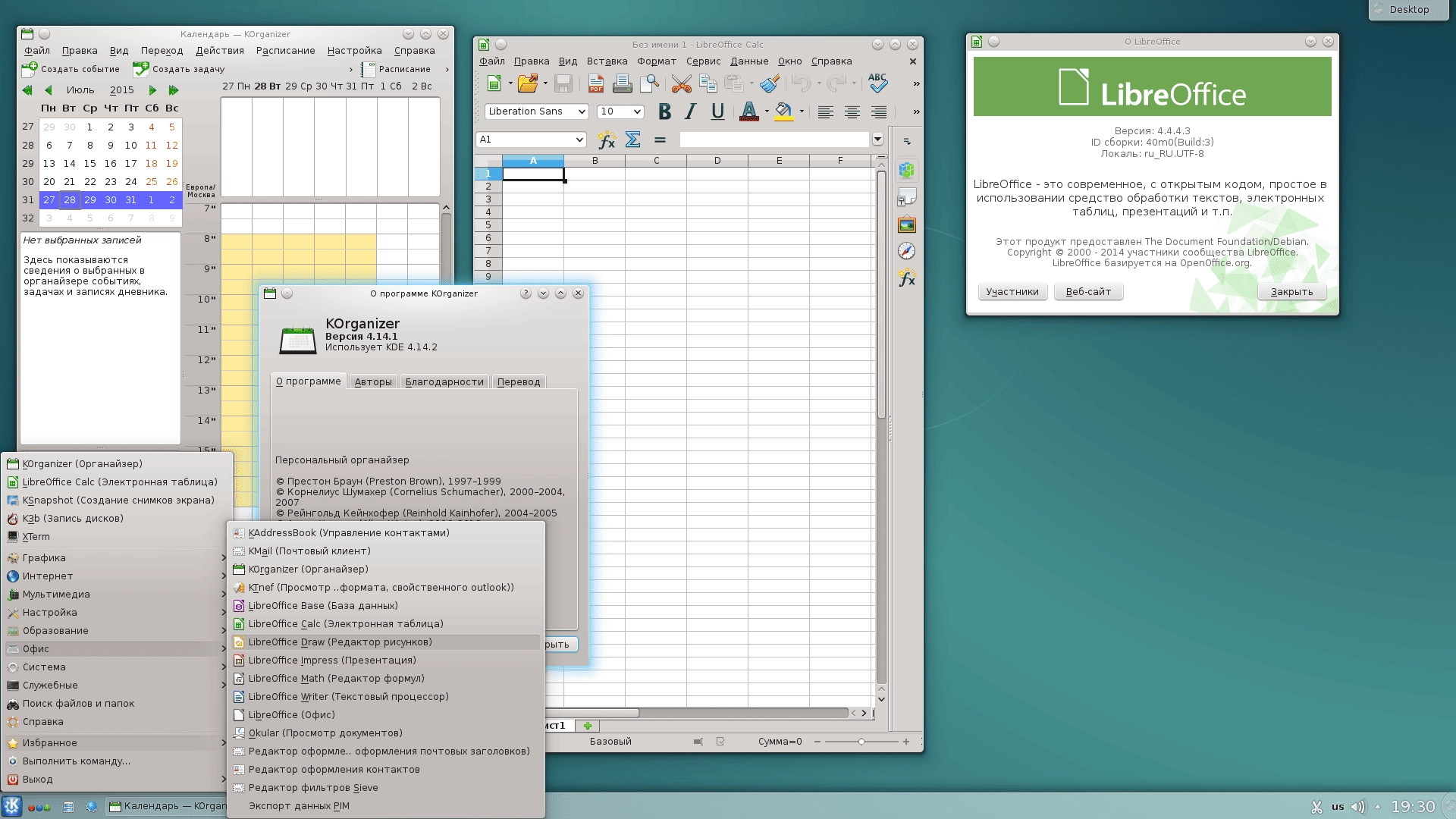Switch to the Перевод tab
Viewport: 1456px width, 819px height.
[519, 381]
